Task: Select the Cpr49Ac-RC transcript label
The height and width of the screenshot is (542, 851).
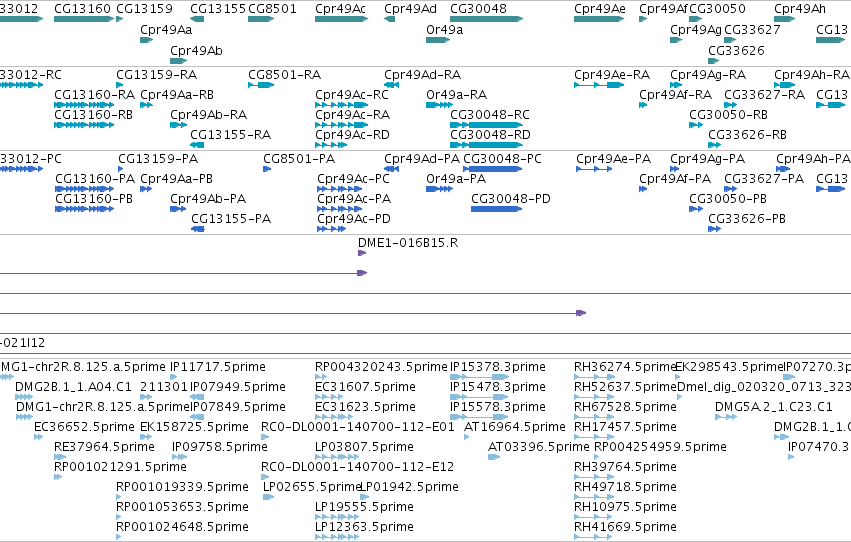Action: tap(352, 94)
